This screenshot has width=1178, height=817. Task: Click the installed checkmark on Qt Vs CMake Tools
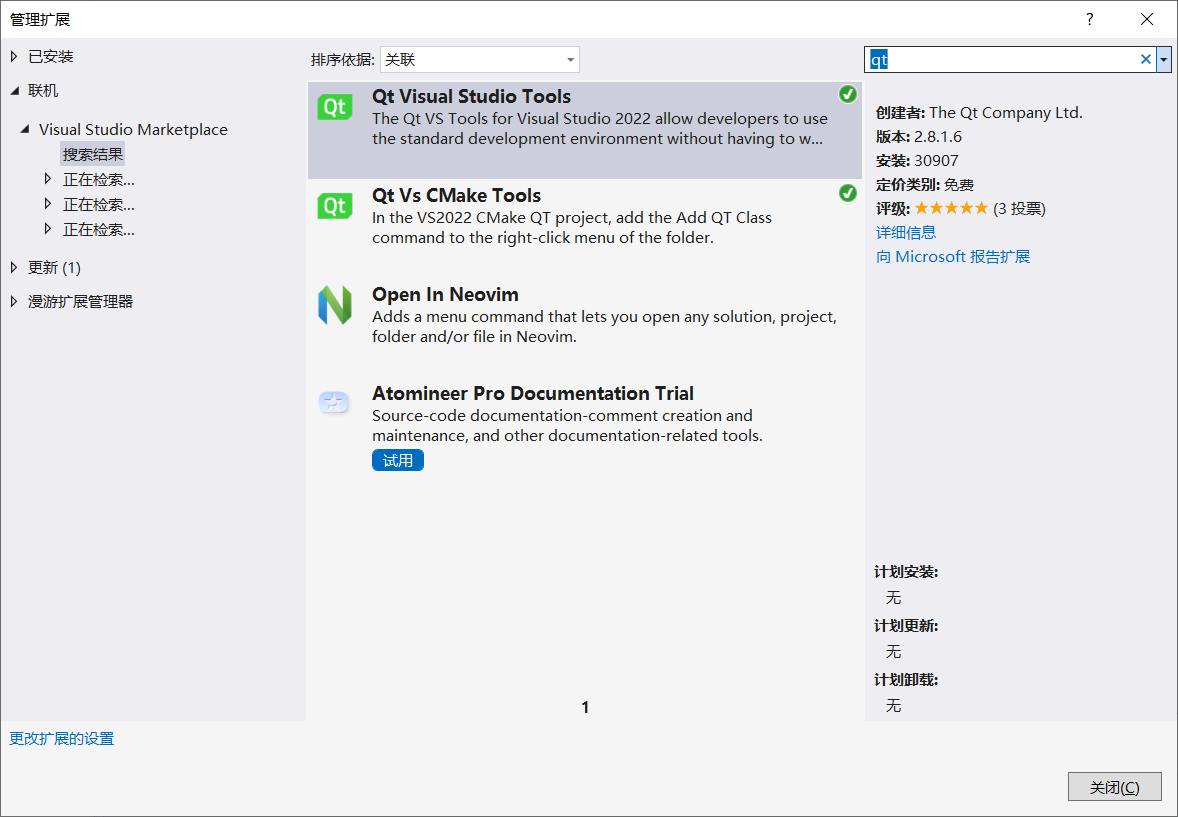tap(847, 193)
